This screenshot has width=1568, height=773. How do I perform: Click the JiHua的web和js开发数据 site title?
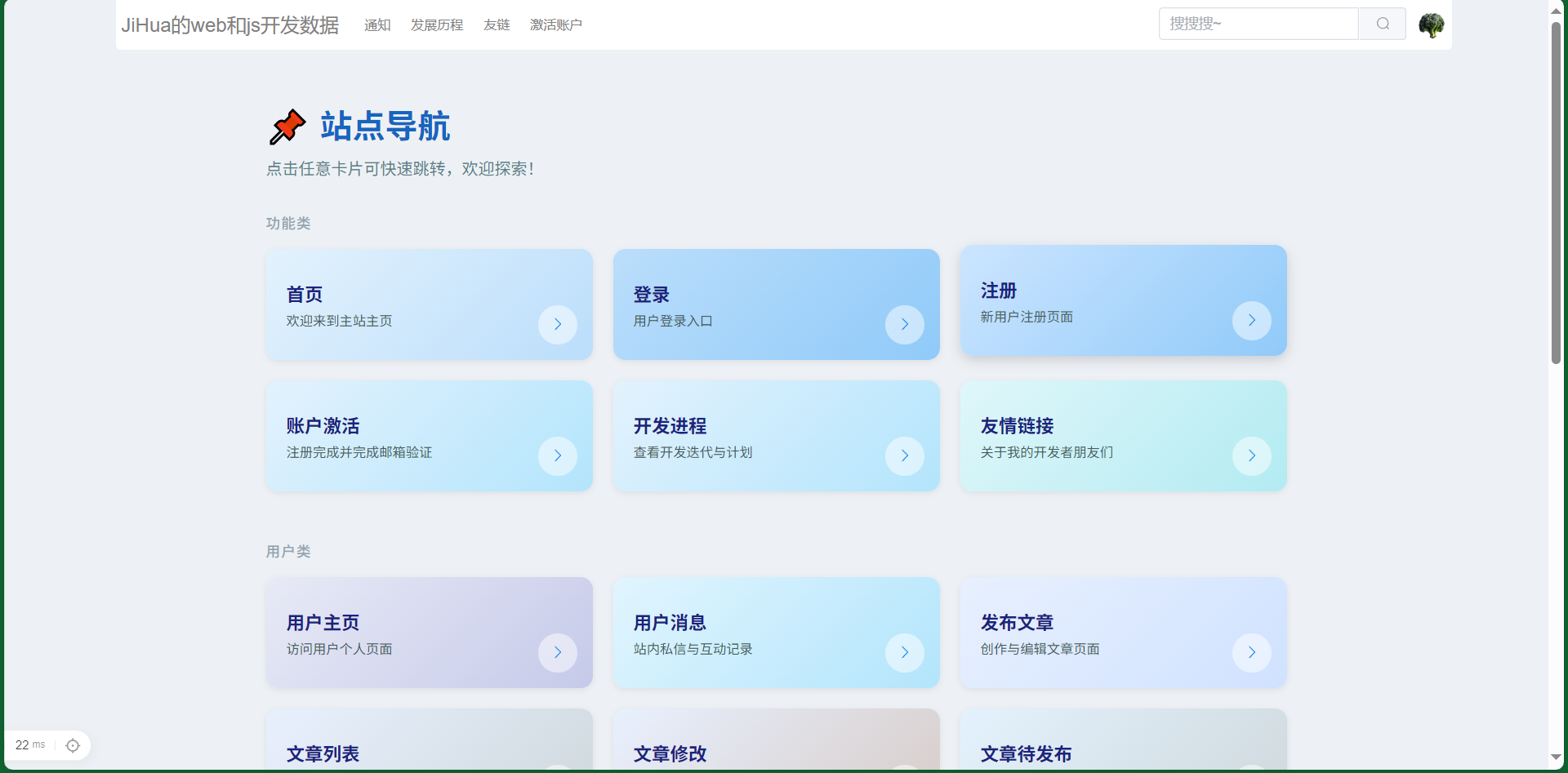pyautogui.click(x=229, y=25)
